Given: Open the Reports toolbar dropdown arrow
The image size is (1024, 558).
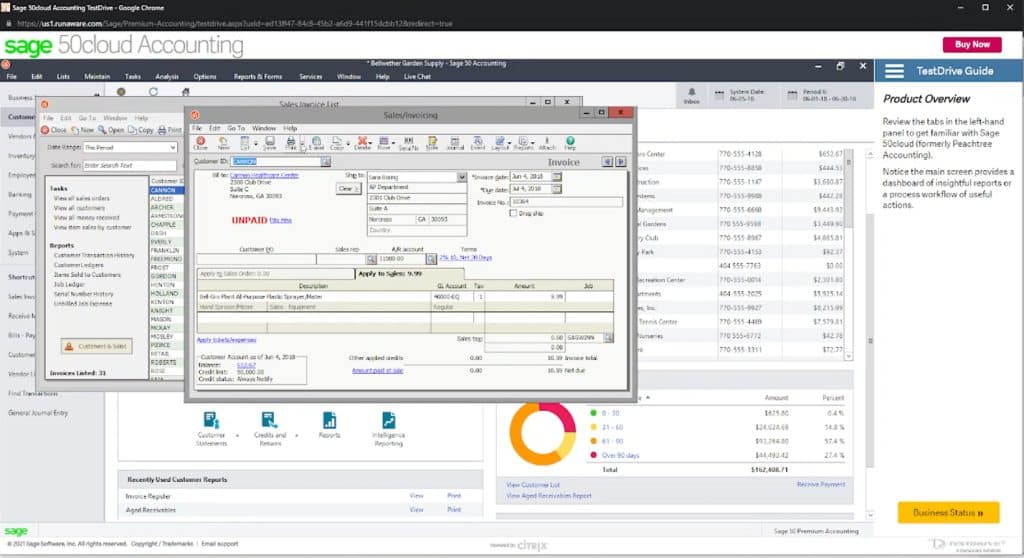Looking at the screenshot, I should pos(532,142).
